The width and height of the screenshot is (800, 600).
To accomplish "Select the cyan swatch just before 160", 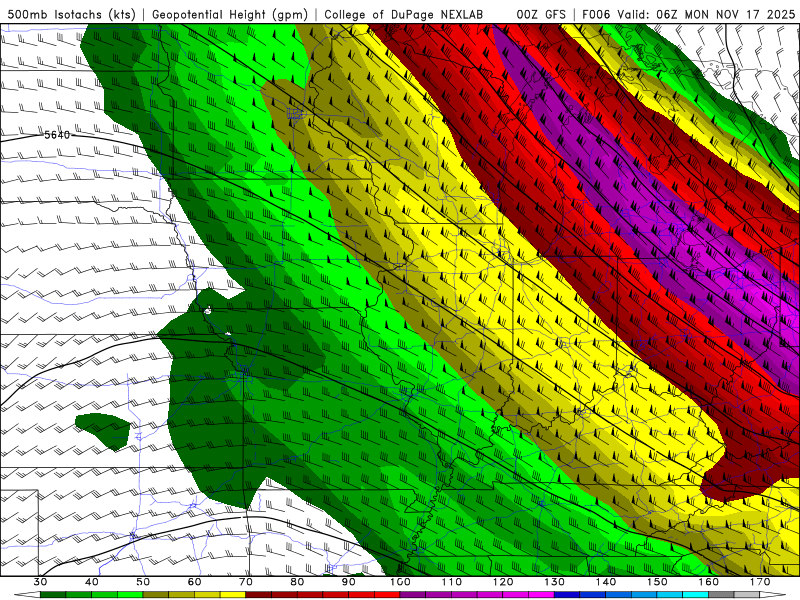I will point(695,594).
